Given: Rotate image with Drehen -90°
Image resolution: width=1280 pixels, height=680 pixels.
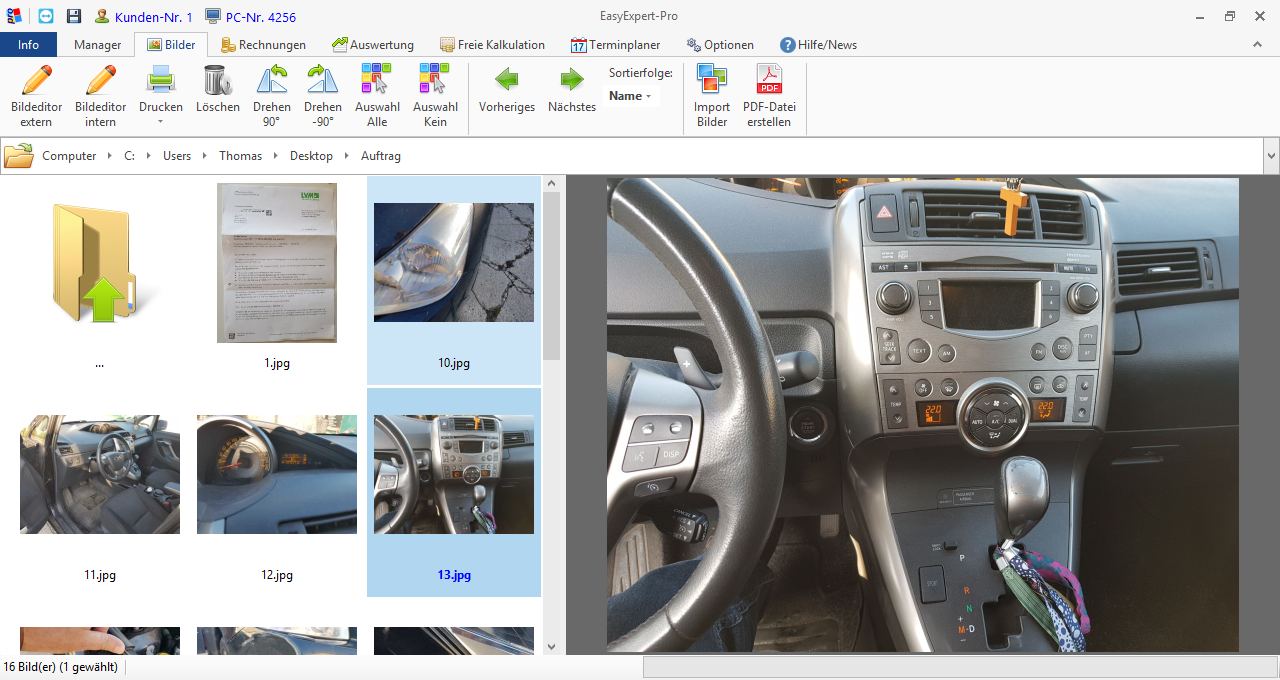Looking at the screenshot, I should [323, 96].
